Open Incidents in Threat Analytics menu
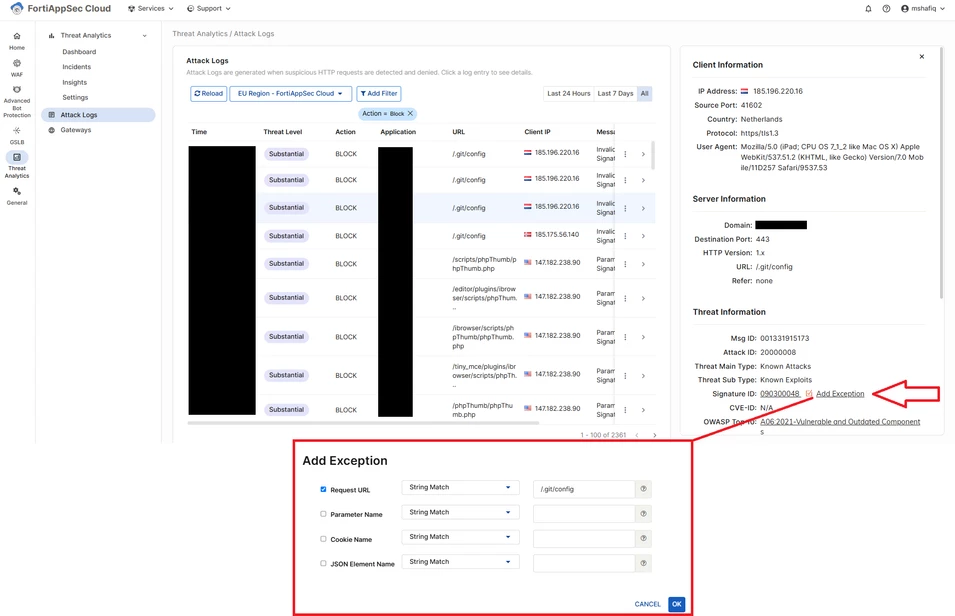This screenshot has height=616, width=955. (x=77, y=67)
